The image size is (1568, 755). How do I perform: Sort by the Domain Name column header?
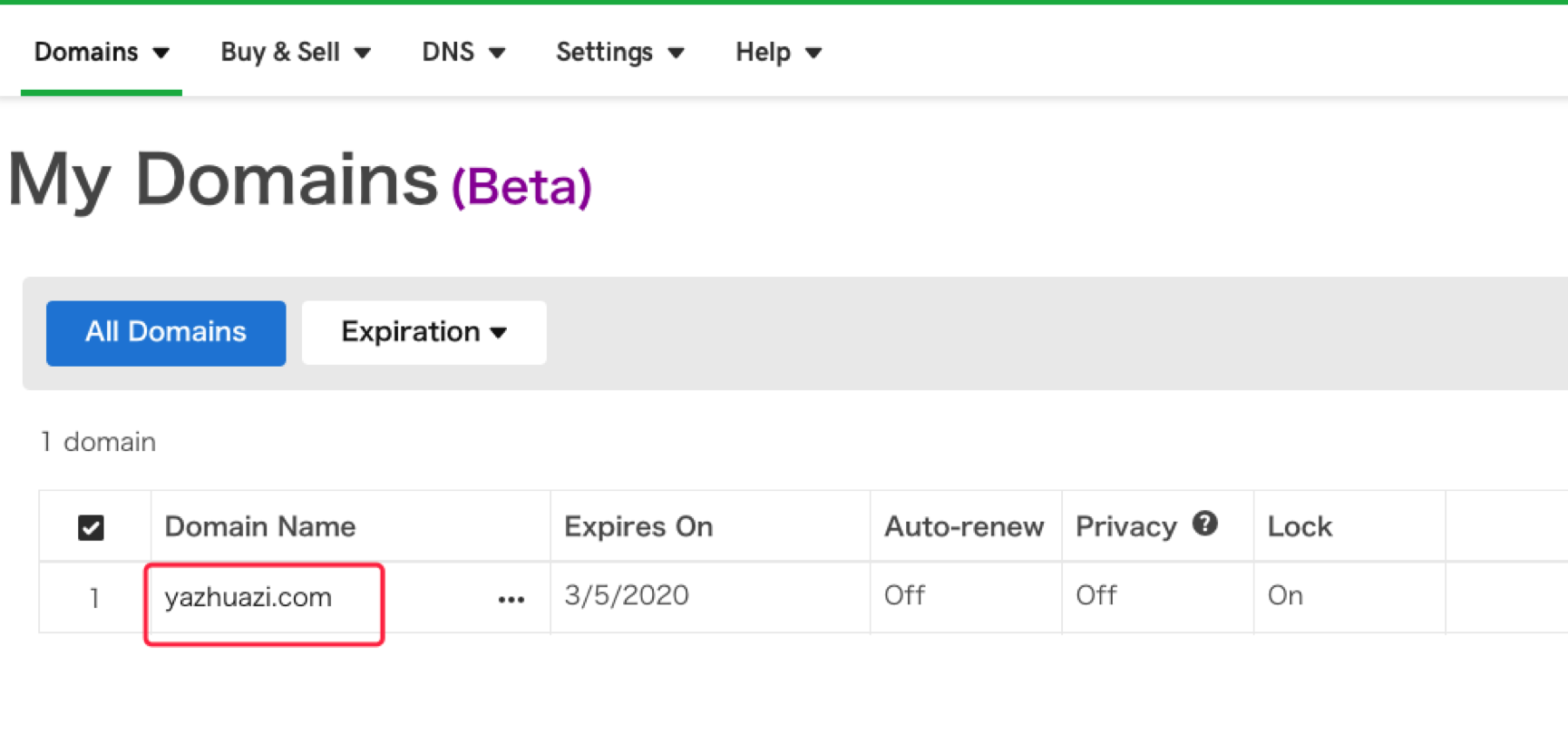(260, 526)
